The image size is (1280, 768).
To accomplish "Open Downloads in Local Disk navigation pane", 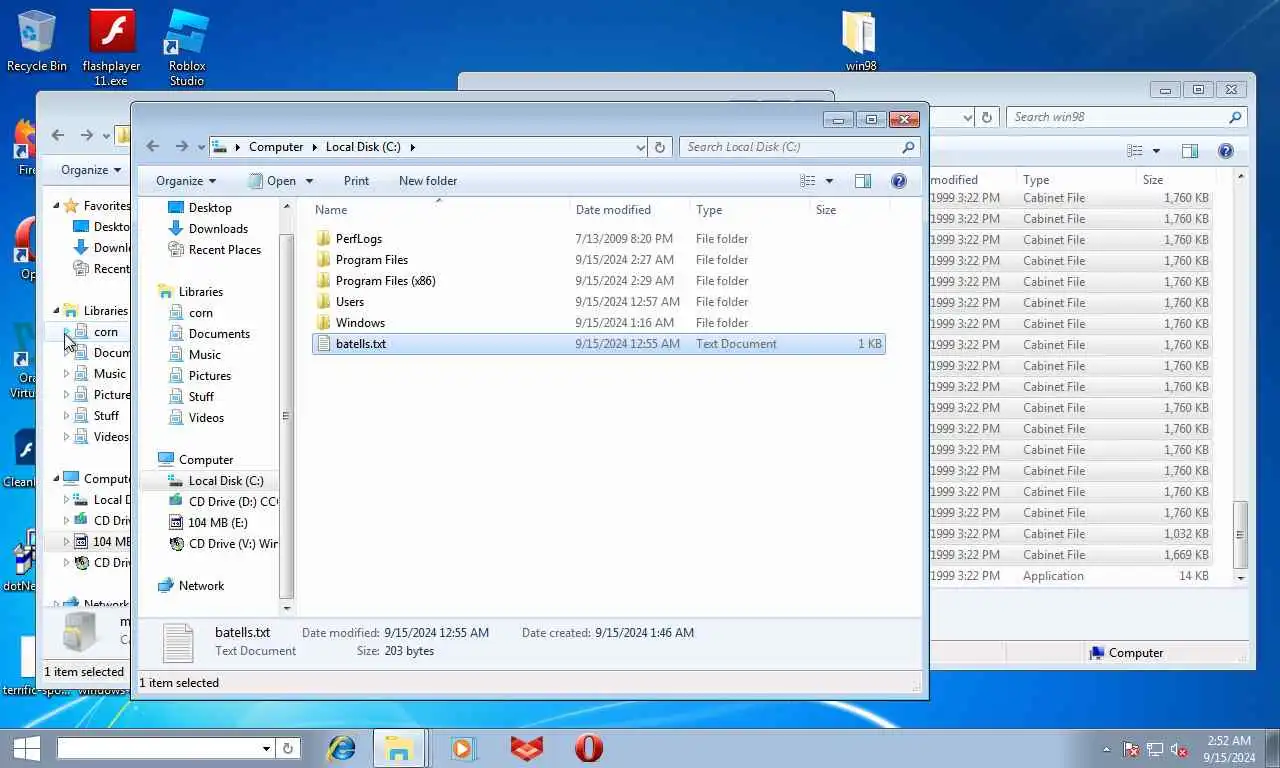I will coord(218,229).
